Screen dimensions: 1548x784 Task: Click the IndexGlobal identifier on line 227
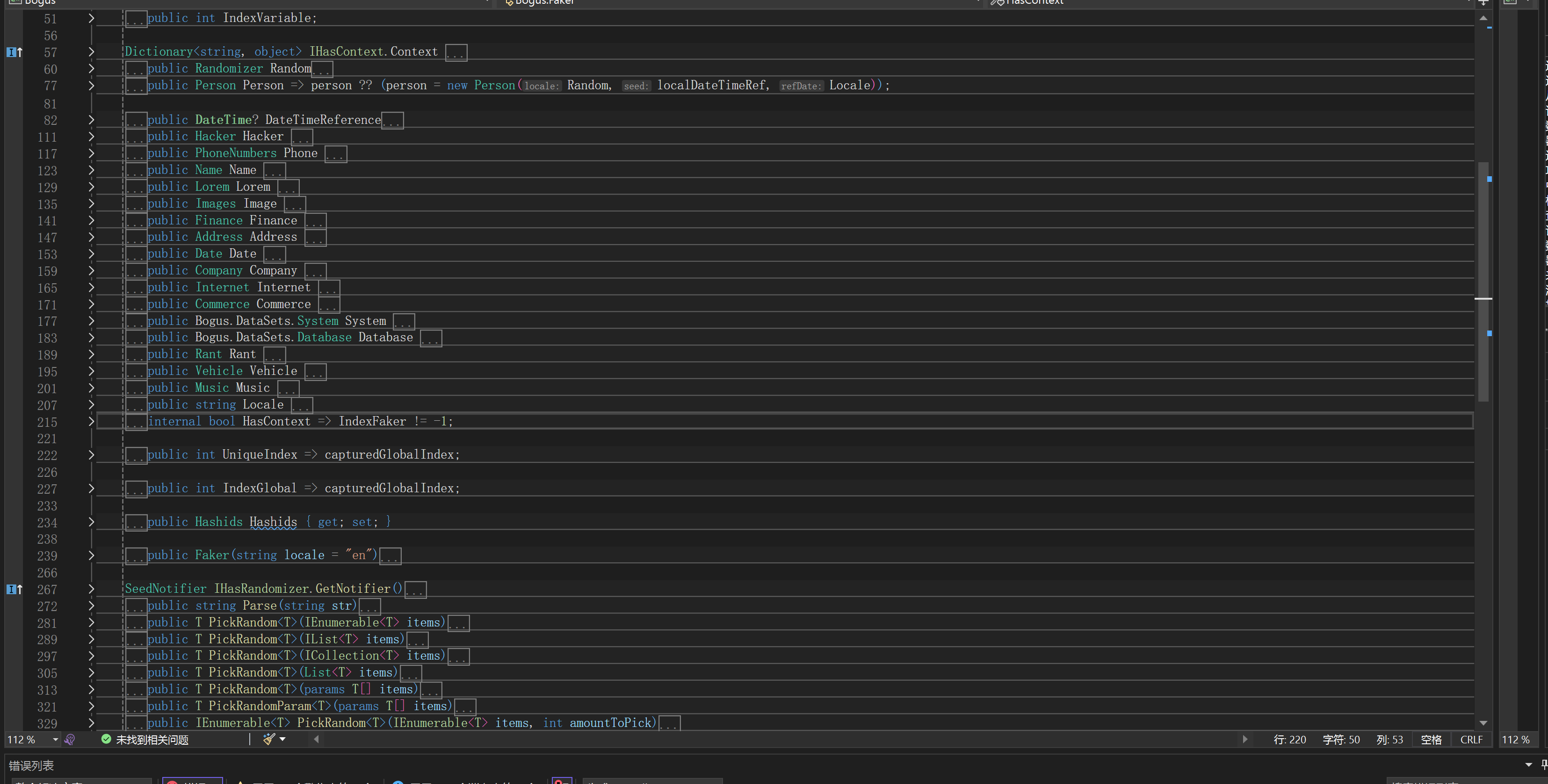pos(260,489)
